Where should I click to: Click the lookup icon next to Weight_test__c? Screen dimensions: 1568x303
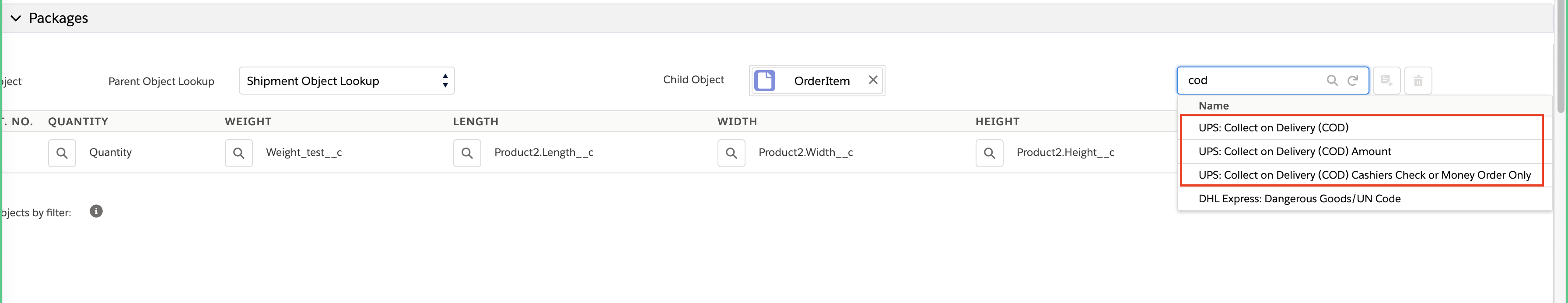(x=238, y=153)
